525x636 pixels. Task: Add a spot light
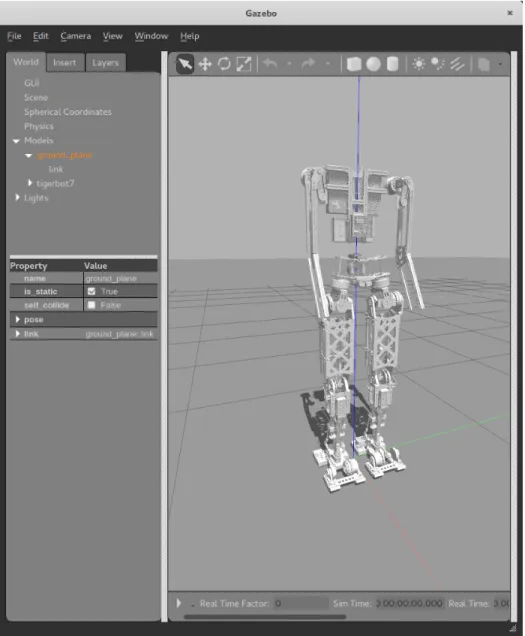click(438, 64)
